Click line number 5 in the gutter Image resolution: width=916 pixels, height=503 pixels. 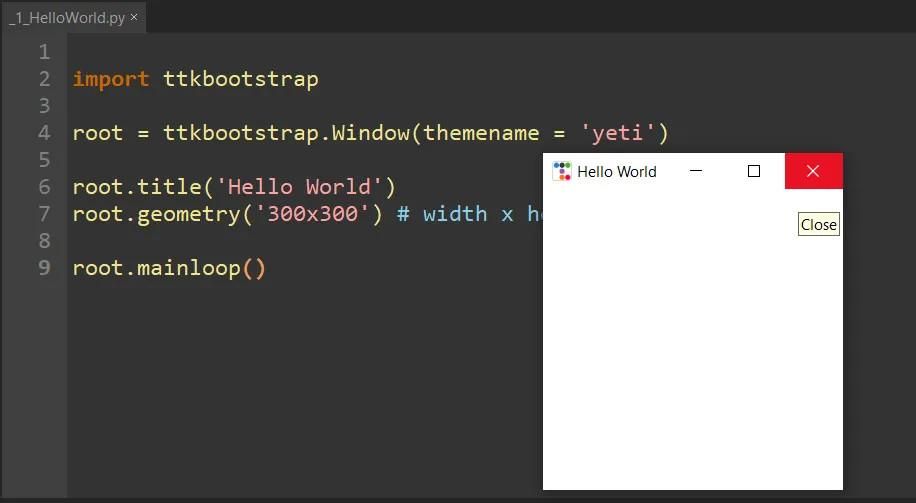pos(44,159)
